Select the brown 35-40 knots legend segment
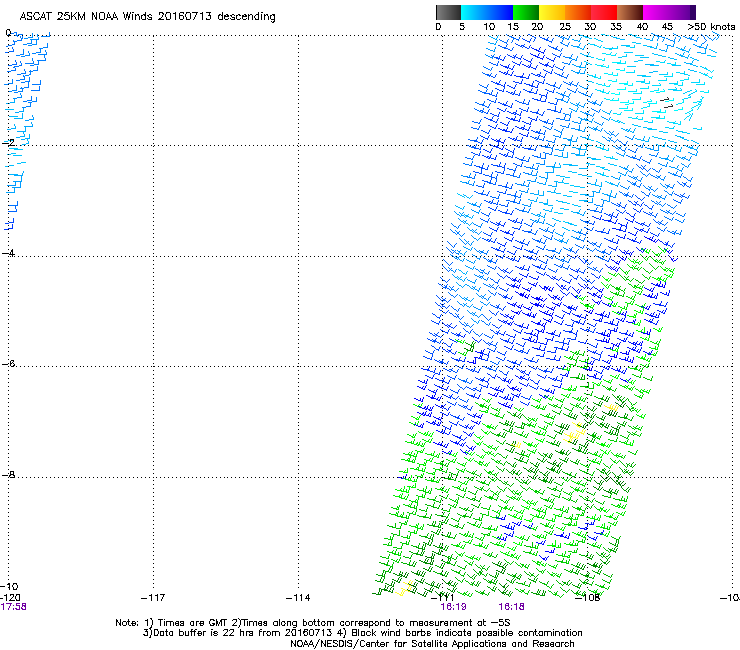 [630, 12]
